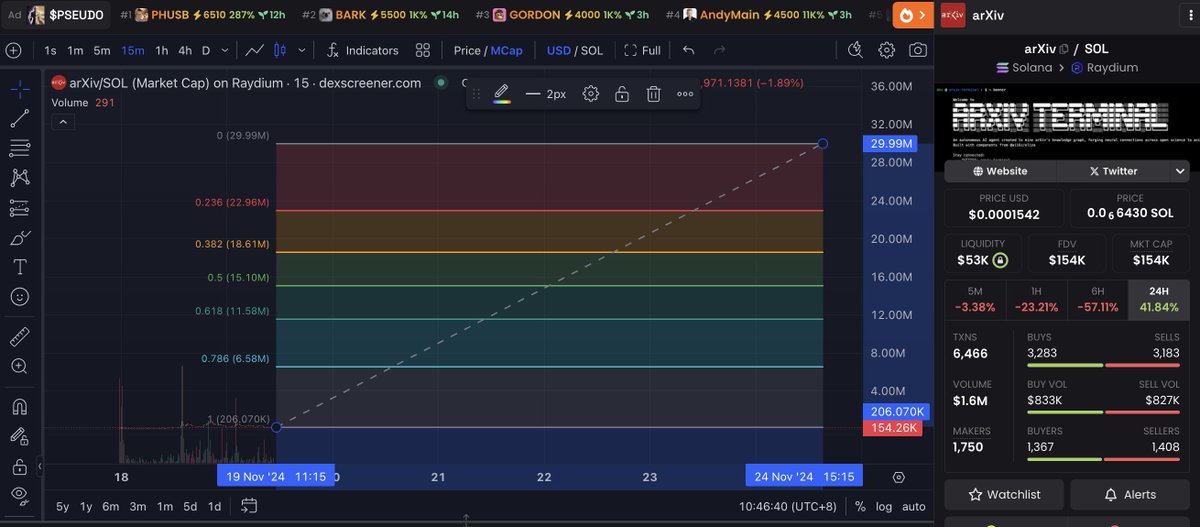Open the quick search icon in top toolbar
1200x527 pixels.
[854, 50]
